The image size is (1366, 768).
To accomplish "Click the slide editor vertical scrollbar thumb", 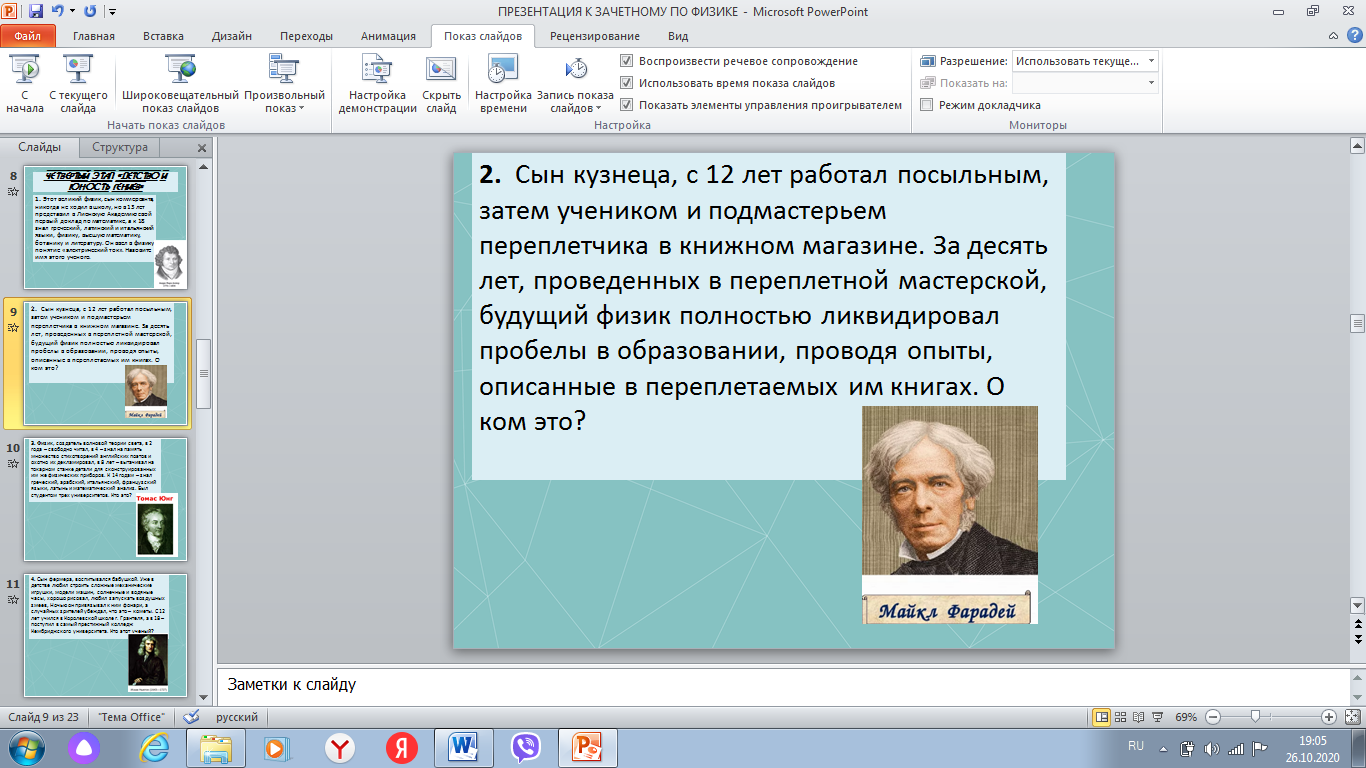I will (1357, 323).
